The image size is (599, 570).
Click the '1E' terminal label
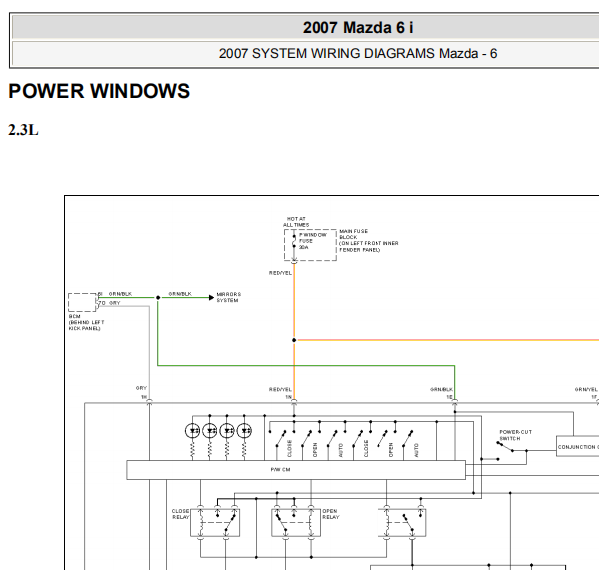point(450,397)
